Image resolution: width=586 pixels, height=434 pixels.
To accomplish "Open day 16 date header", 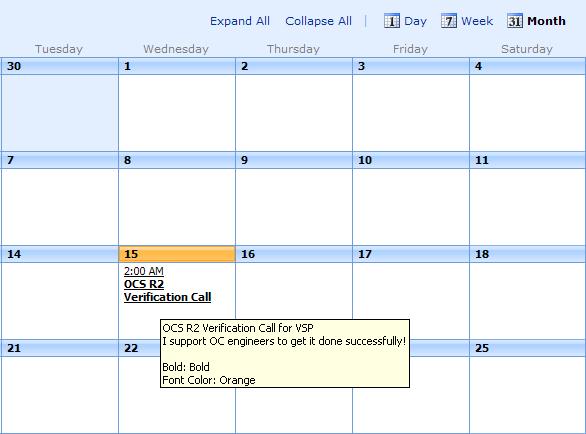I will click(x=294, y=254).
